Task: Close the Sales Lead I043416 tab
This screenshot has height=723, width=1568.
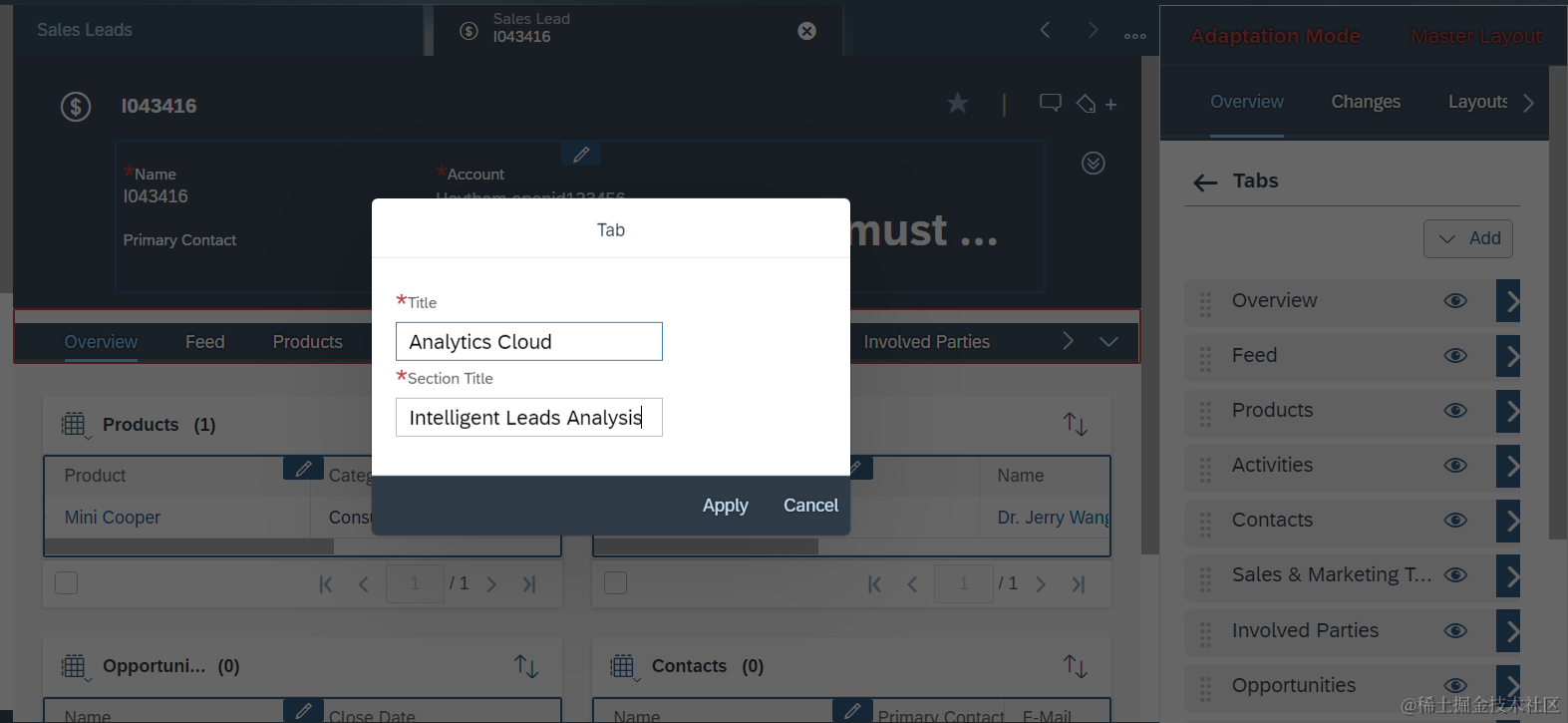Action: click(807, 31)
